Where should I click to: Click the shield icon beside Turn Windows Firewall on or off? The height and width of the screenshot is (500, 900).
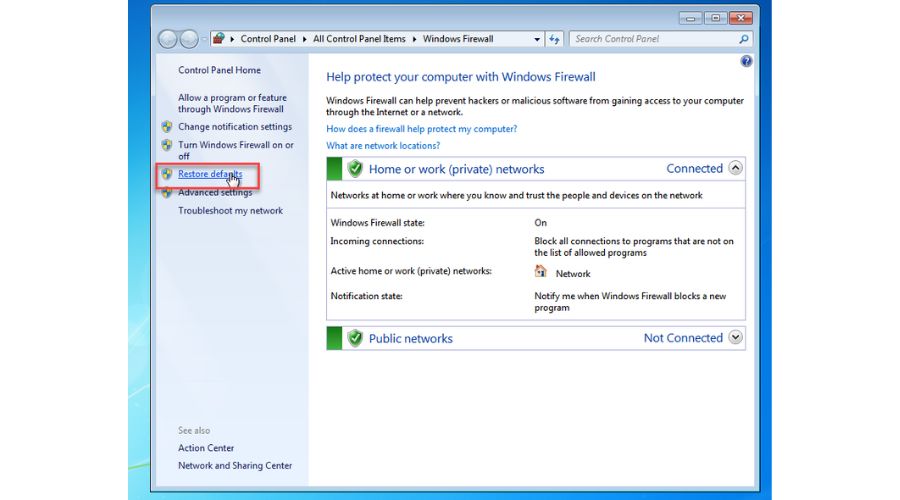click(167, 145)
